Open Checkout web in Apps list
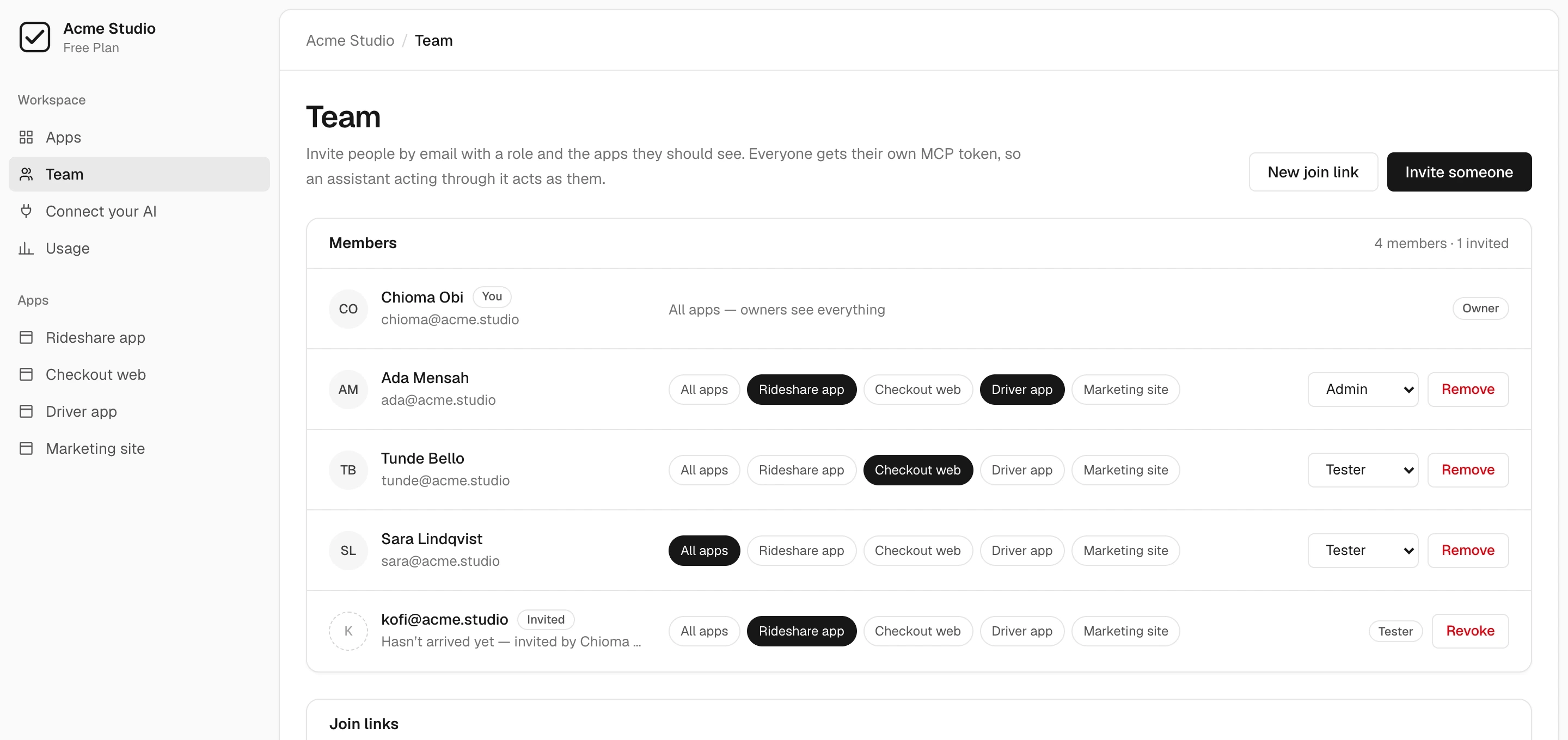 coord(139,374)
